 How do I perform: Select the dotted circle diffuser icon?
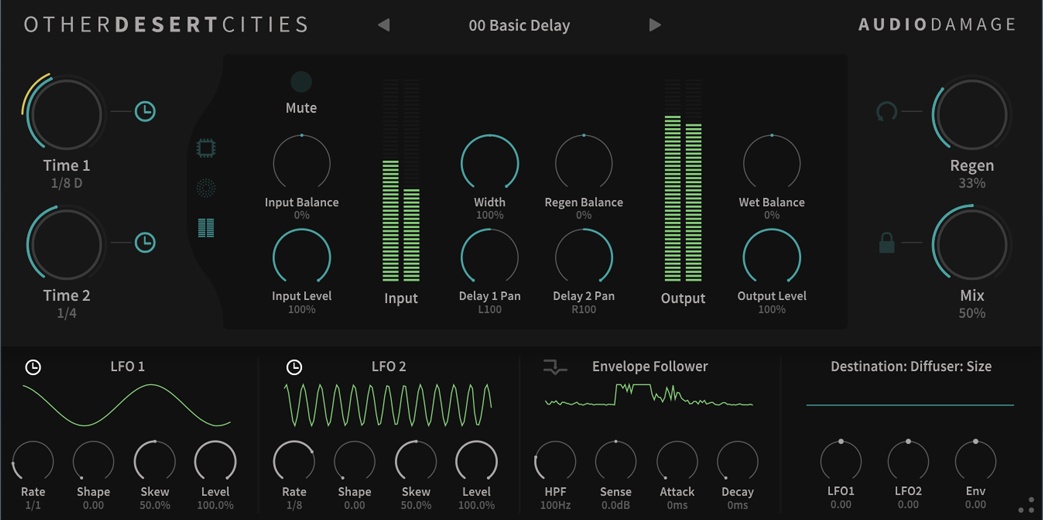(x=206, y=188)
